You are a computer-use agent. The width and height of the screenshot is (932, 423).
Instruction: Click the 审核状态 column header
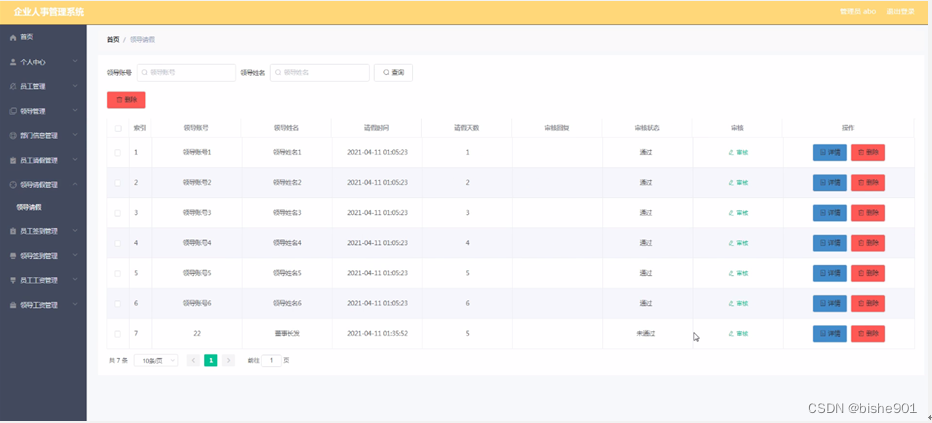coord(646,128)
